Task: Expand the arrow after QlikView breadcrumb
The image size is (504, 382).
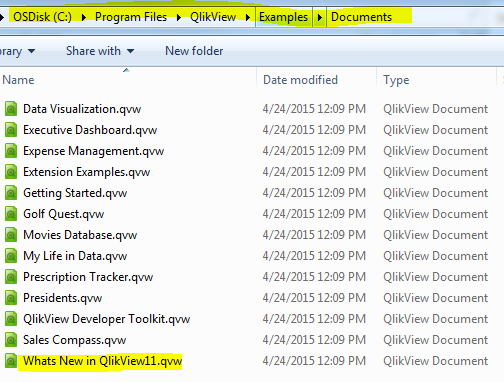Action: tap(248, 17)
